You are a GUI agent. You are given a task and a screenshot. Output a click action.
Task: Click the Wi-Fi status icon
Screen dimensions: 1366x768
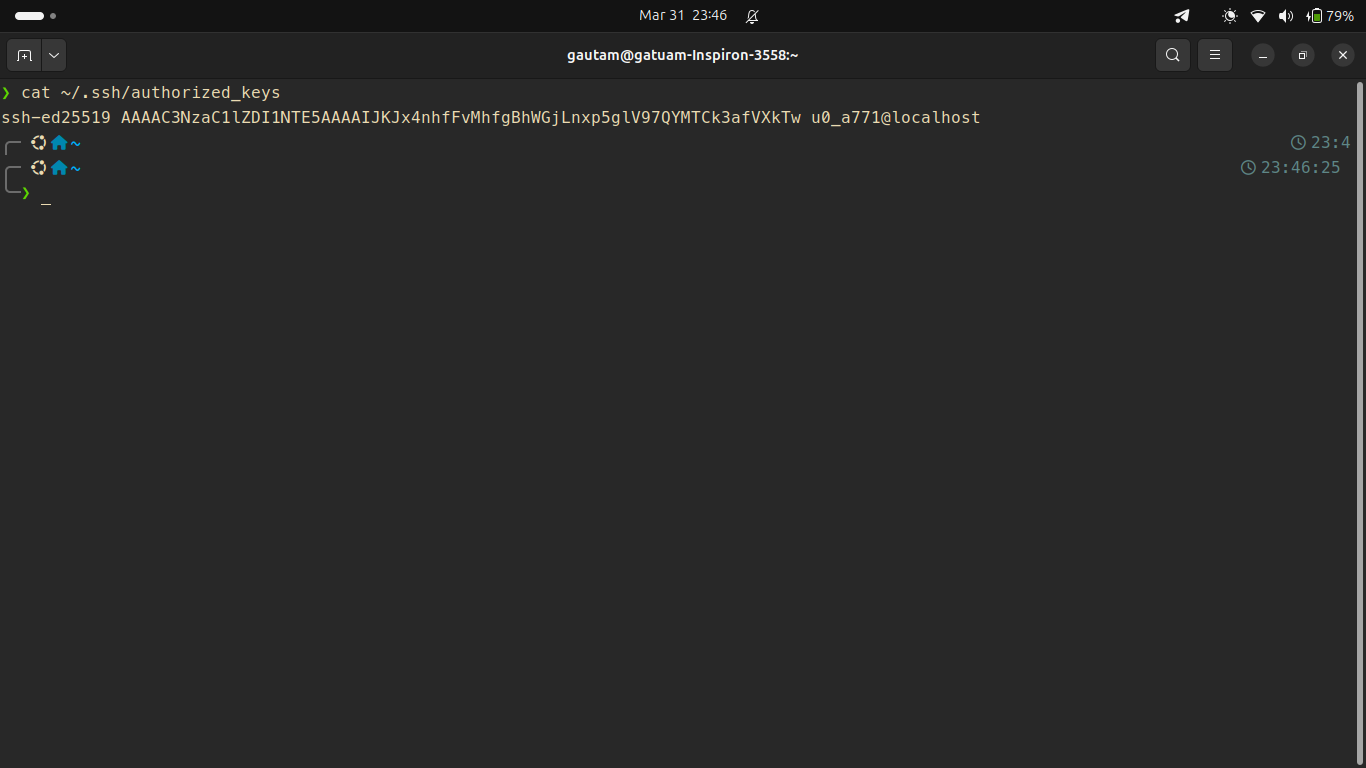pos(1258,16)
